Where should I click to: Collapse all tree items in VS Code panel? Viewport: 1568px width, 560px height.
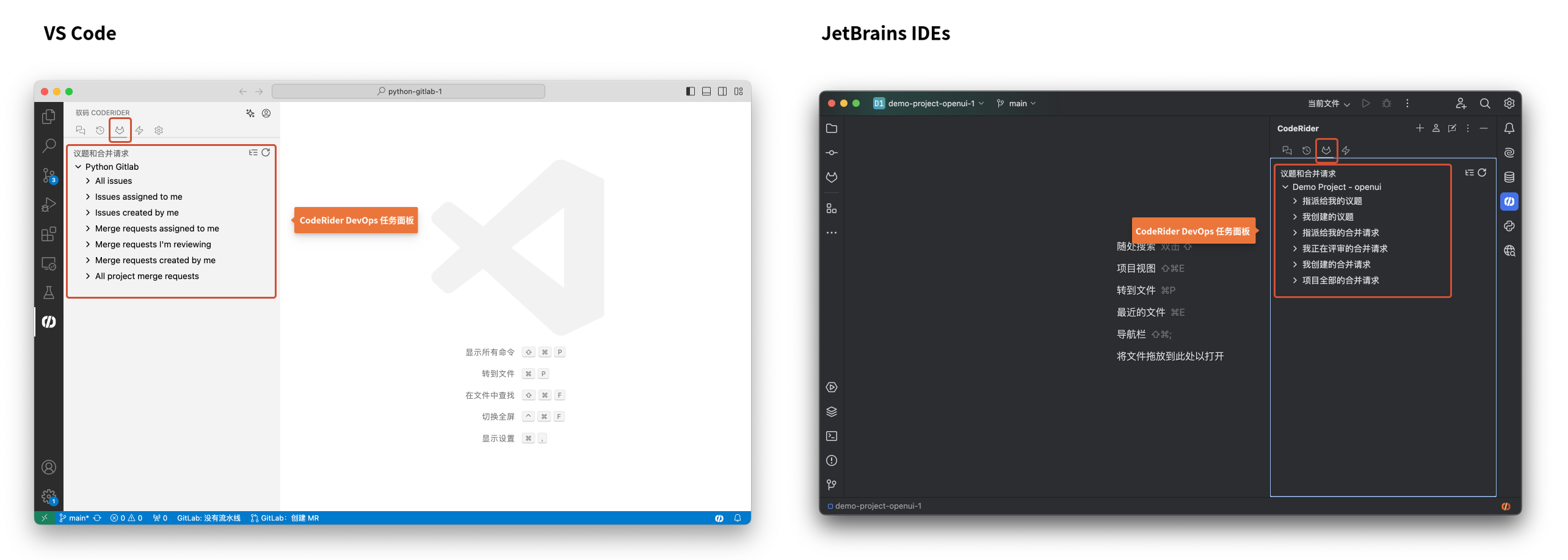(x=253, y=153)
